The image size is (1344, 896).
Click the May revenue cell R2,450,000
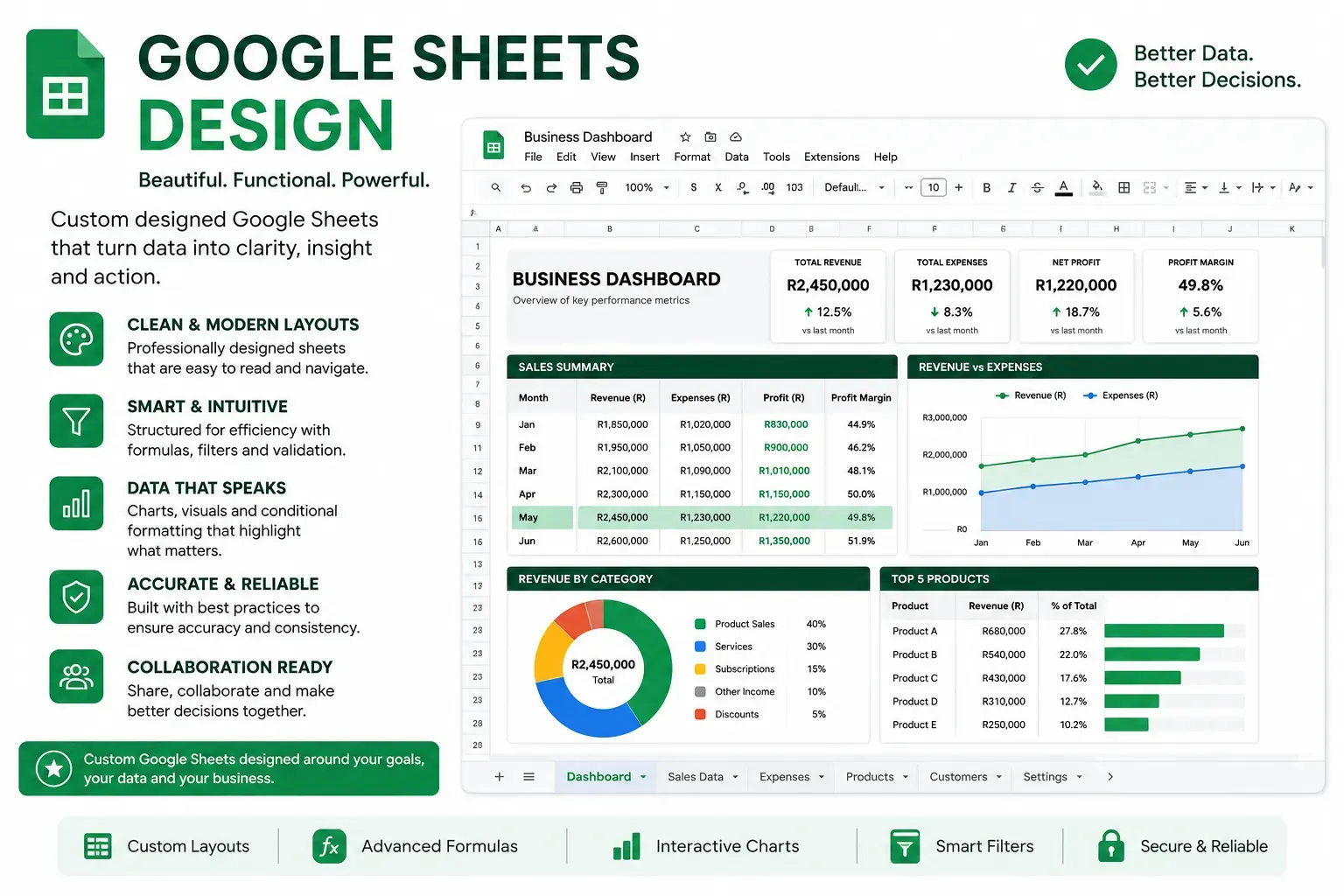coord(622,518)
